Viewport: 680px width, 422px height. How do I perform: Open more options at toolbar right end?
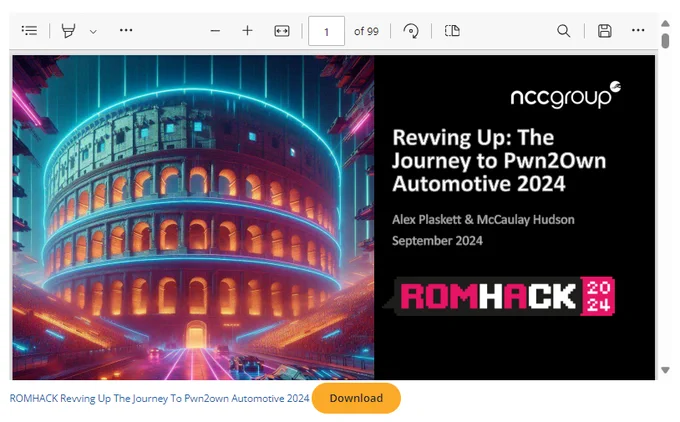click(x=638, y=30)
